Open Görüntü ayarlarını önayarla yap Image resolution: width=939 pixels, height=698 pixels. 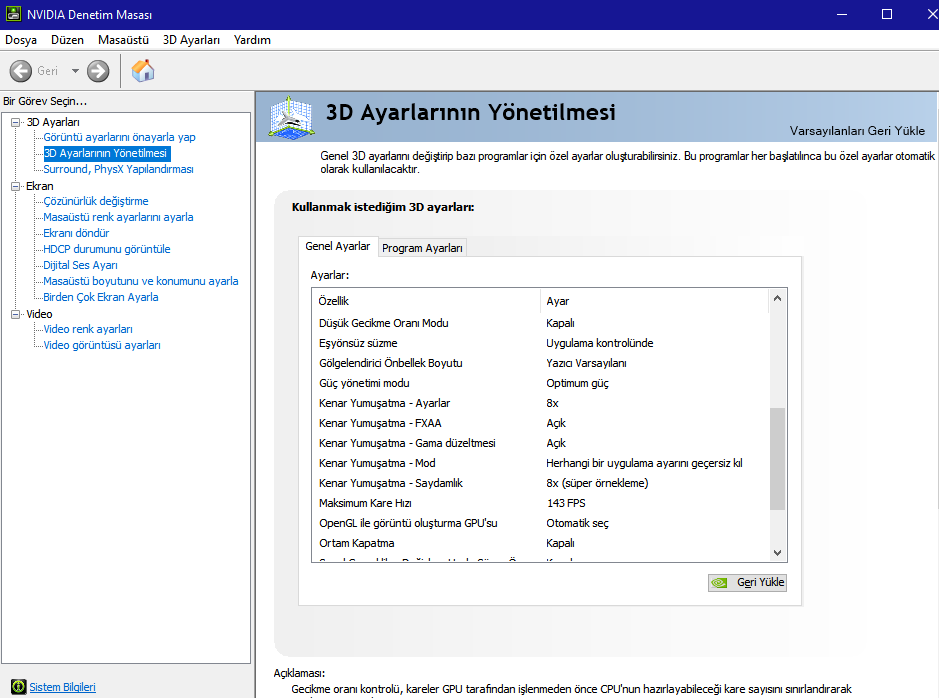pos(119,137)
